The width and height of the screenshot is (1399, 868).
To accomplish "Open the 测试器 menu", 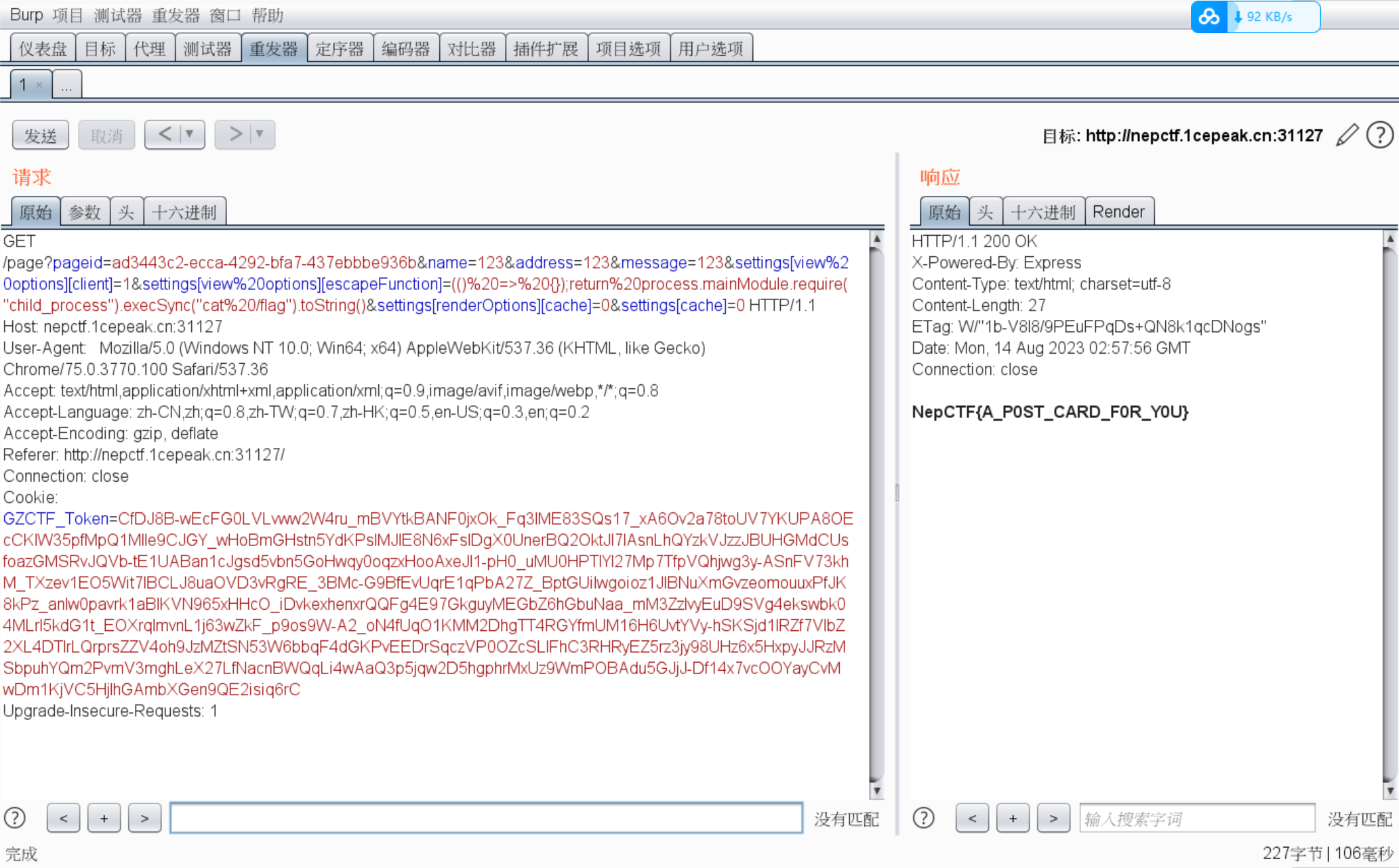I will click(x=118, y=15).
